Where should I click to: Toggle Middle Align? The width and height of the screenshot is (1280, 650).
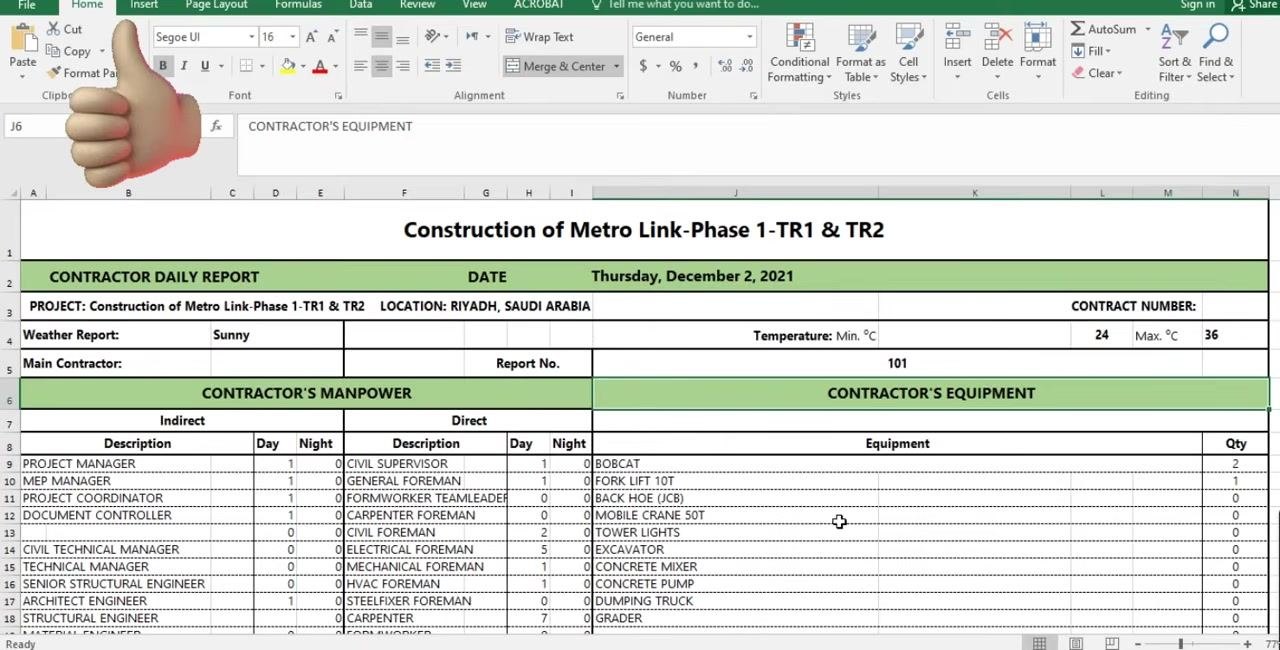[381, 36]
